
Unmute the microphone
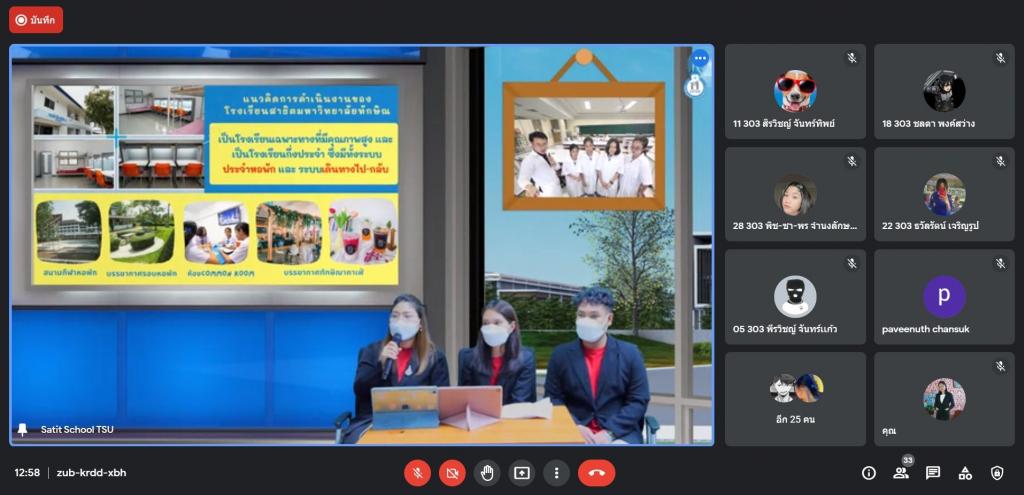pyautogui.click(x=417, y=473)
